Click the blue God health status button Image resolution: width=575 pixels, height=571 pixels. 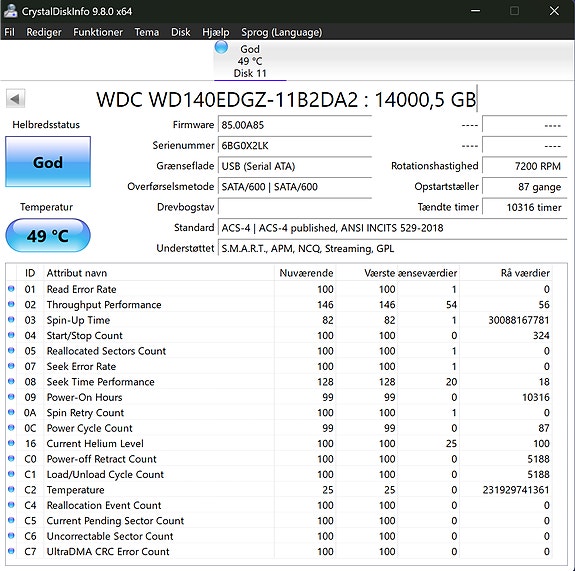point(48,162)
